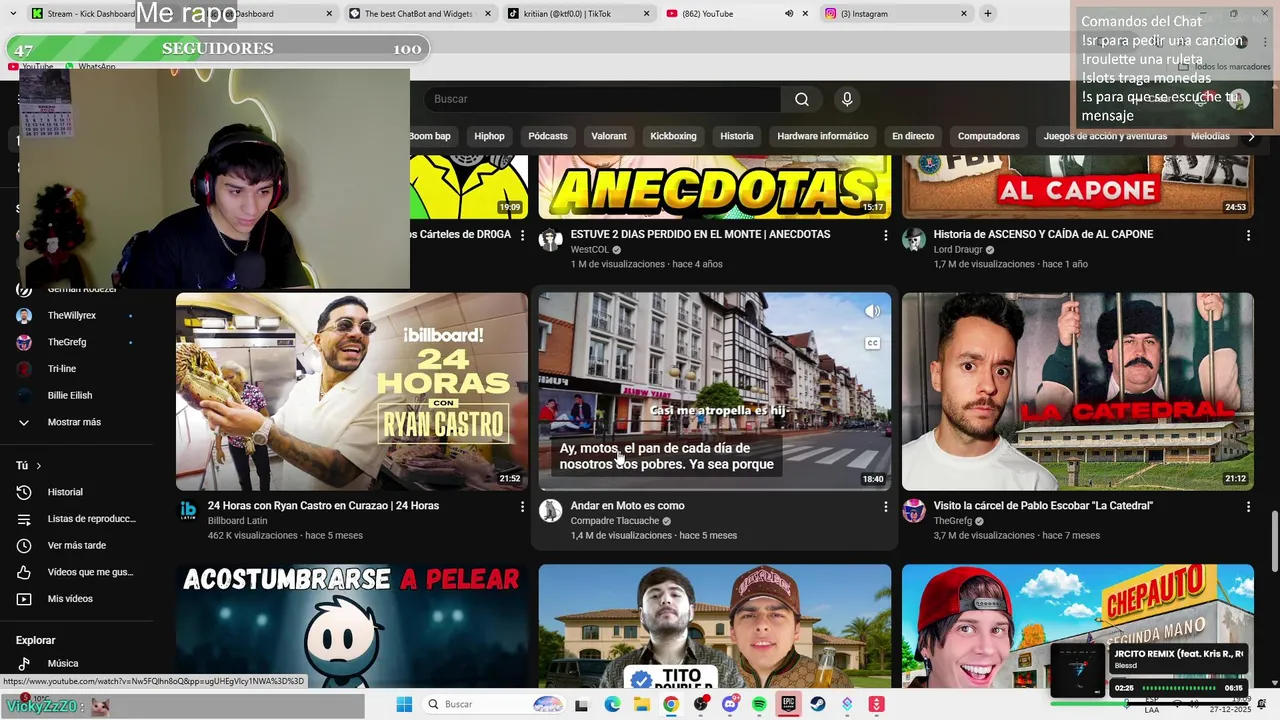Select the En directo category chip
The image size is (1280, 720).
point(913,136)
